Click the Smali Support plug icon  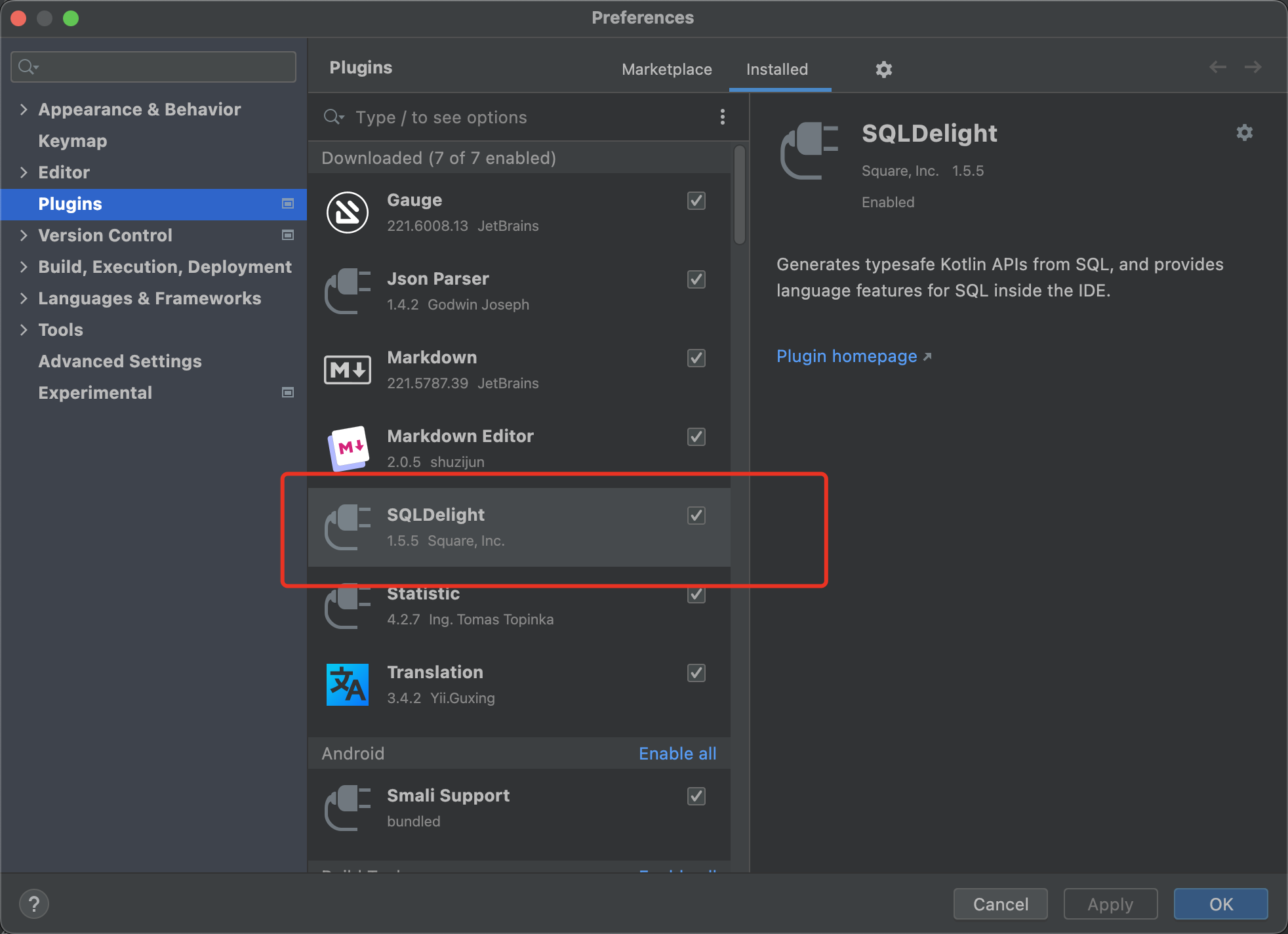[348, 808]
